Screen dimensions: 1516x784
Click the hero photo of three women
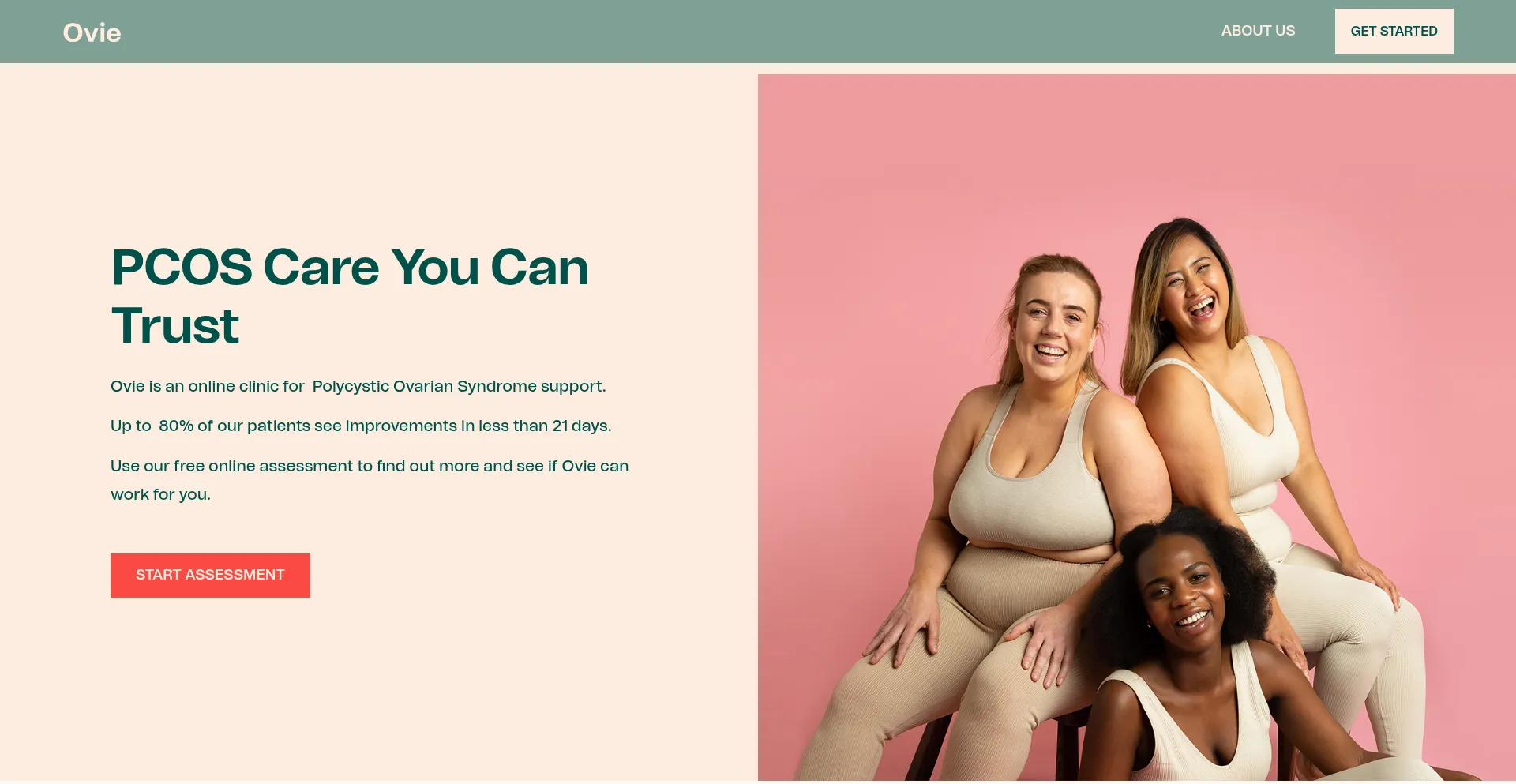pos(1137,427)
